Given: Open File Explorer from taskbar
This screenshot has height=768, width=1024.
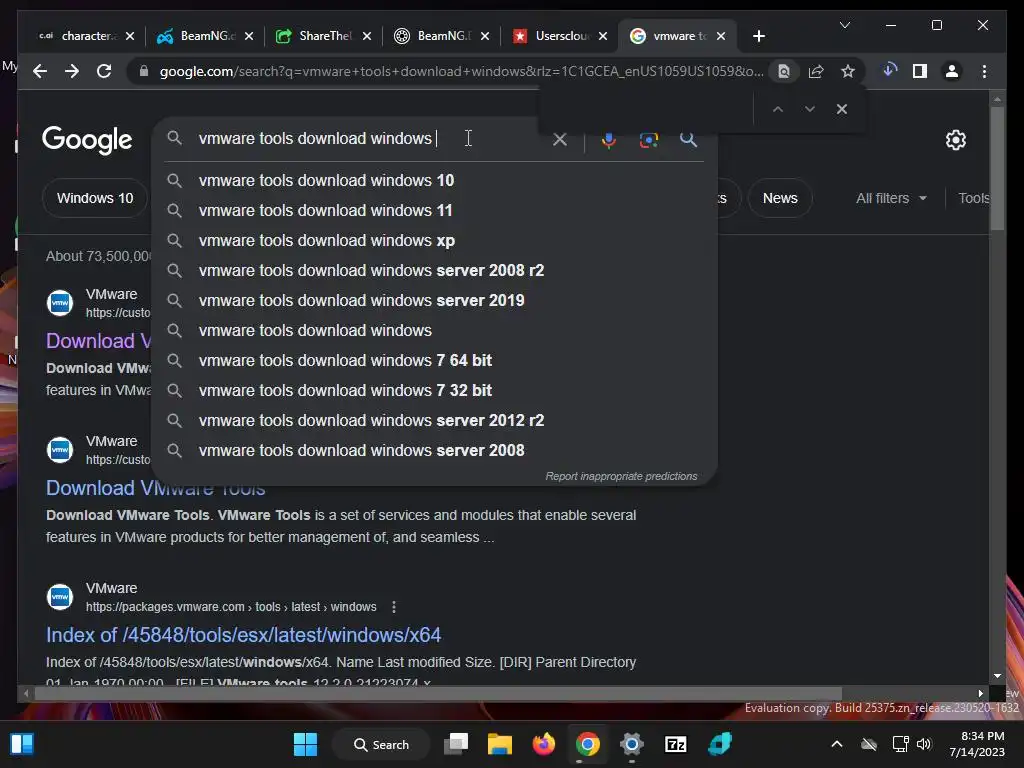Looking at the screenshot, I should click(500, 744).
